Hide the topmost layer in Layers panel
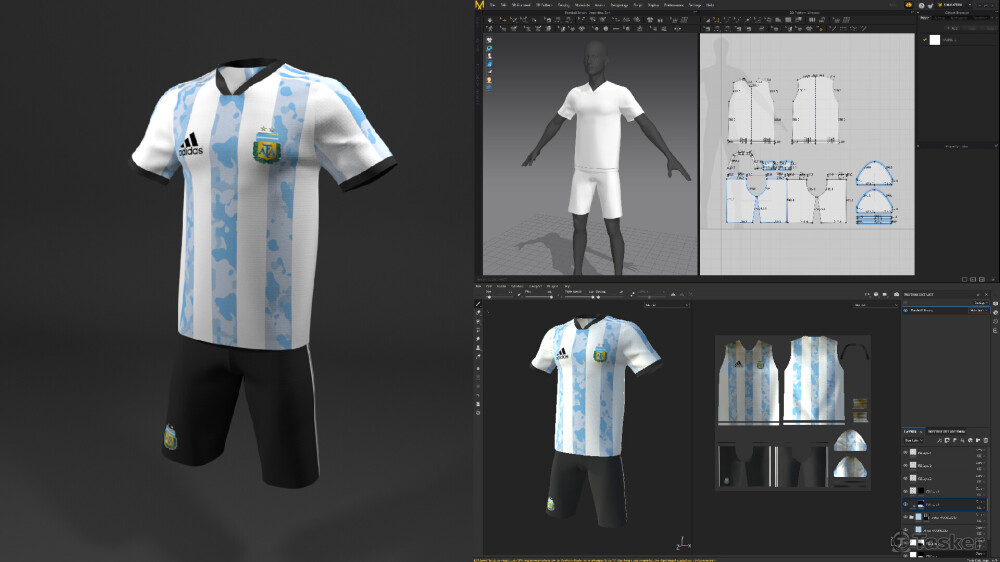This screenshot has width=1000, height=562. 906,452
